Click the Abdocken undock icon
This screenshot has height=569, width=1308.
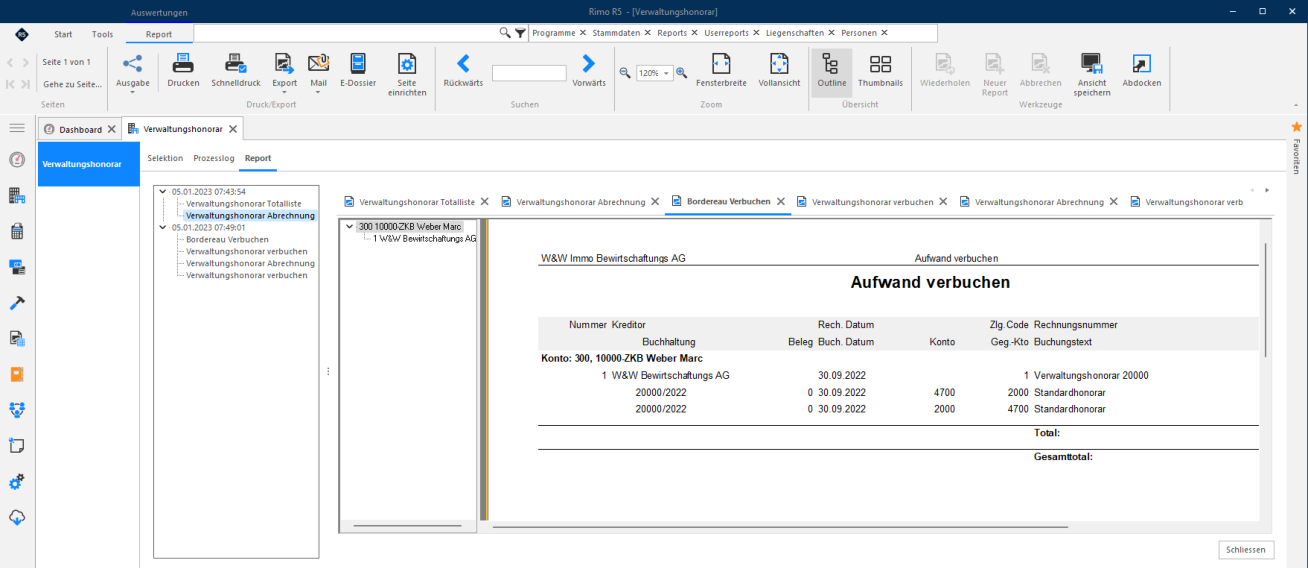(1141, 64)
